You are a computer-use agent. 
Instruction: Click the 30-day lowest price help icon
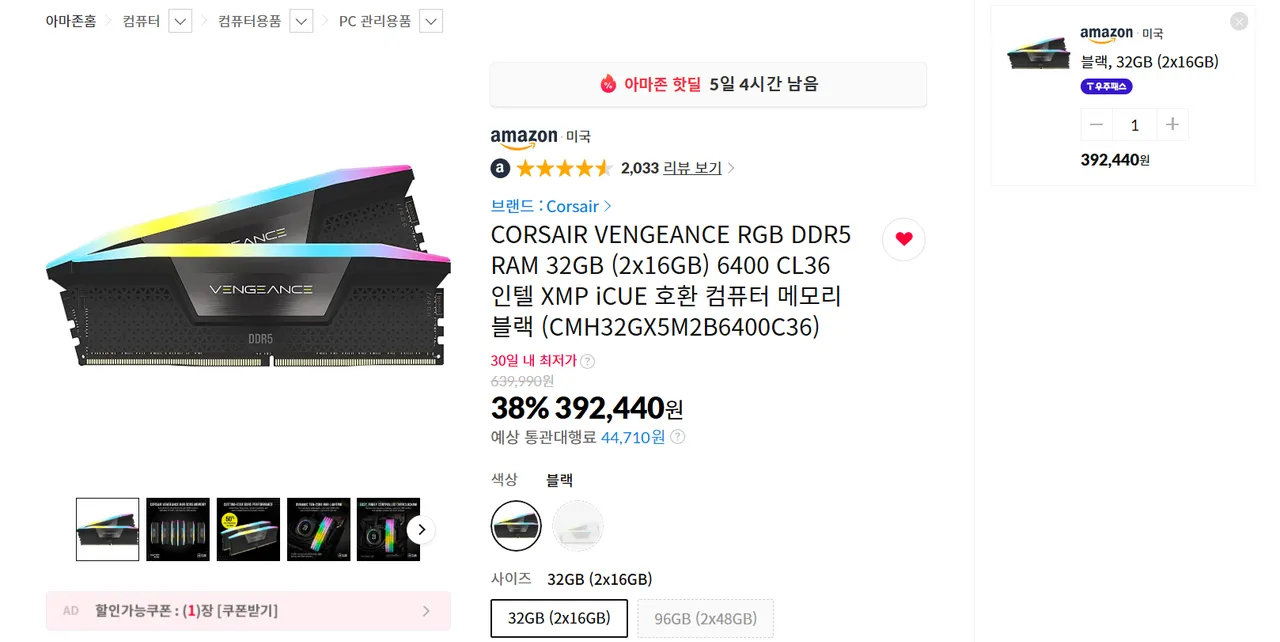588,361
